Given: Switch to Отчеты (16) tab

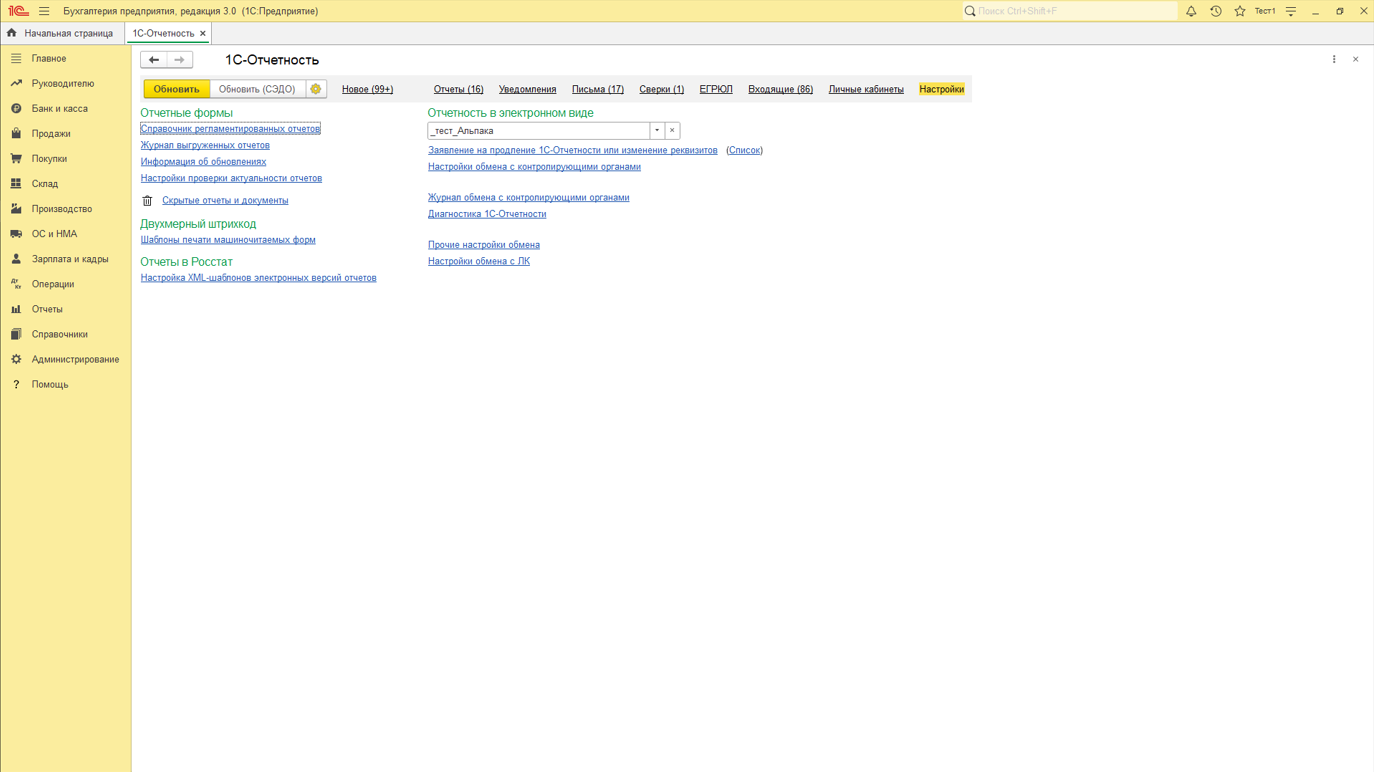Looking at the screenshot, I should click(x=458, y=89).
